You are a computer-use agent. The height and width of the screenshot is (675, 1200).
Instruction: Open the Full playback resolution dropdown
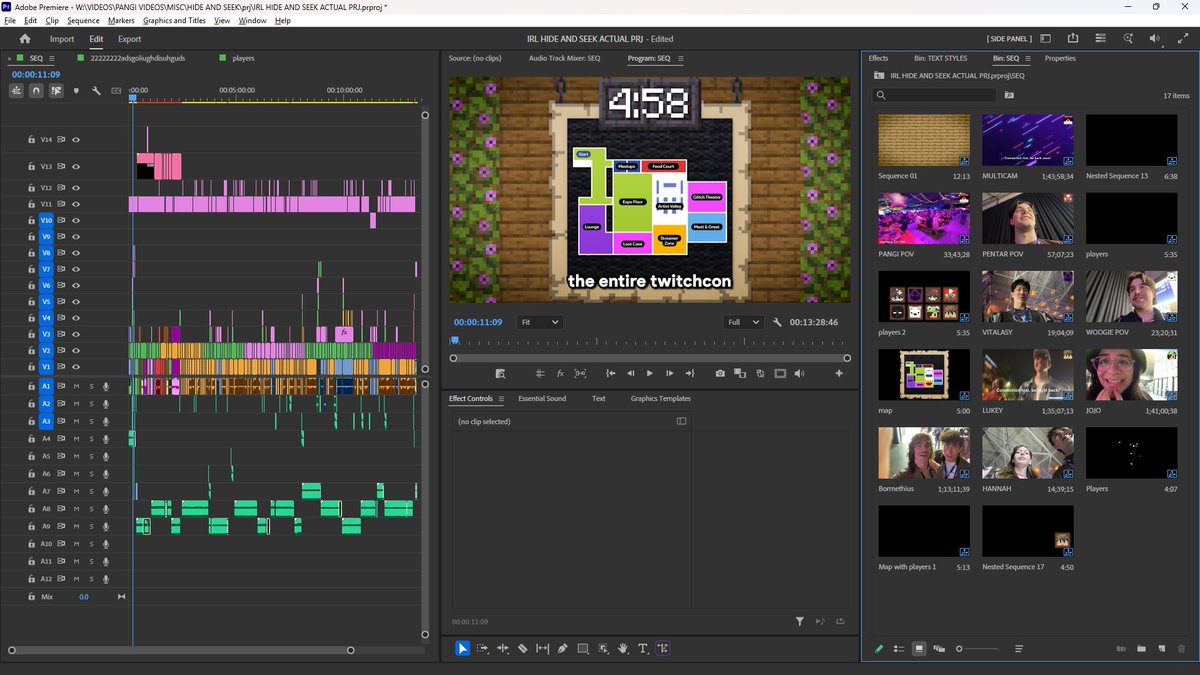745,323
